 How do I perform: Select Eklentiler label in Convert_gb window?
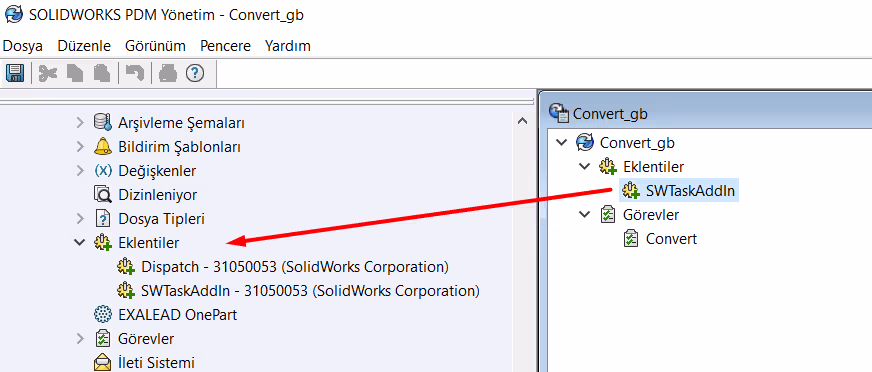(653, 166)
